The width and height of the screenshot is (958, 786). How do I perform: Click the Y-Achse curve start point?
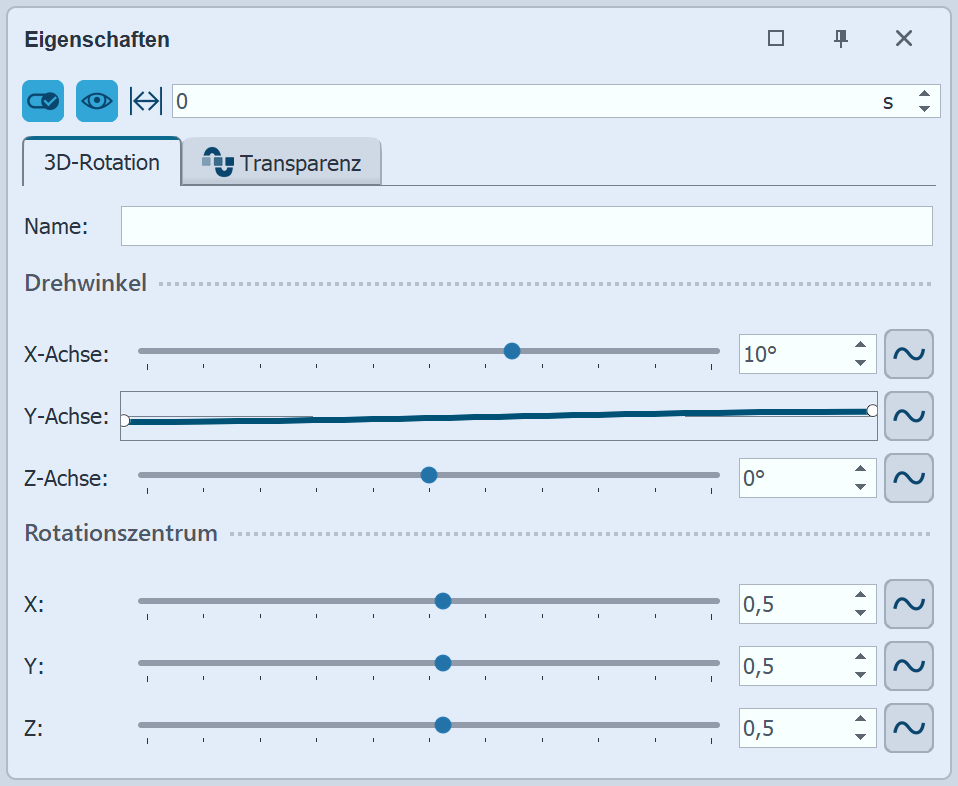coord(125,421)
